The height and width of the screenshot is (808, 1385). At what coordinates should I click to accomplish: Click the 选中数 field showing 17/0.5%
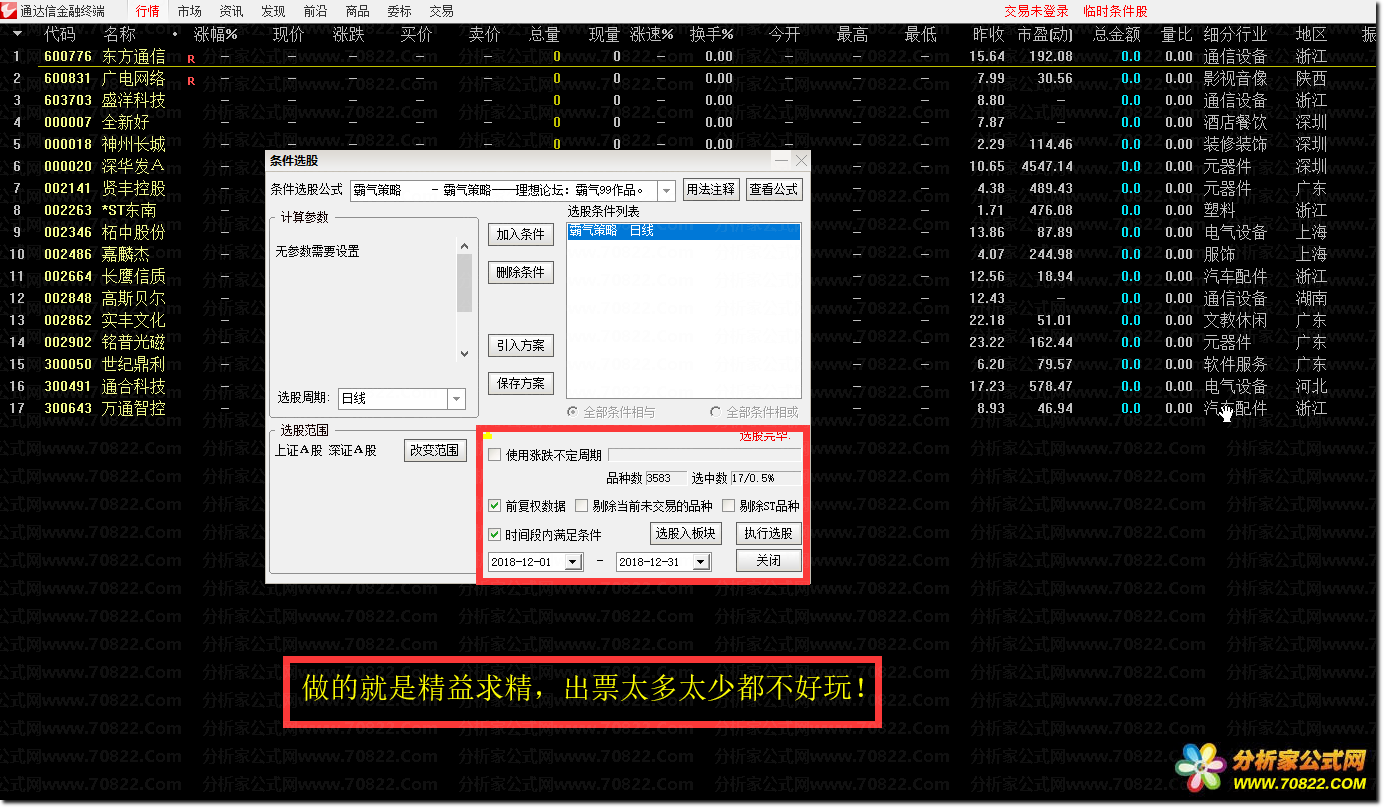pyautogui.click(x=766, y=478)
